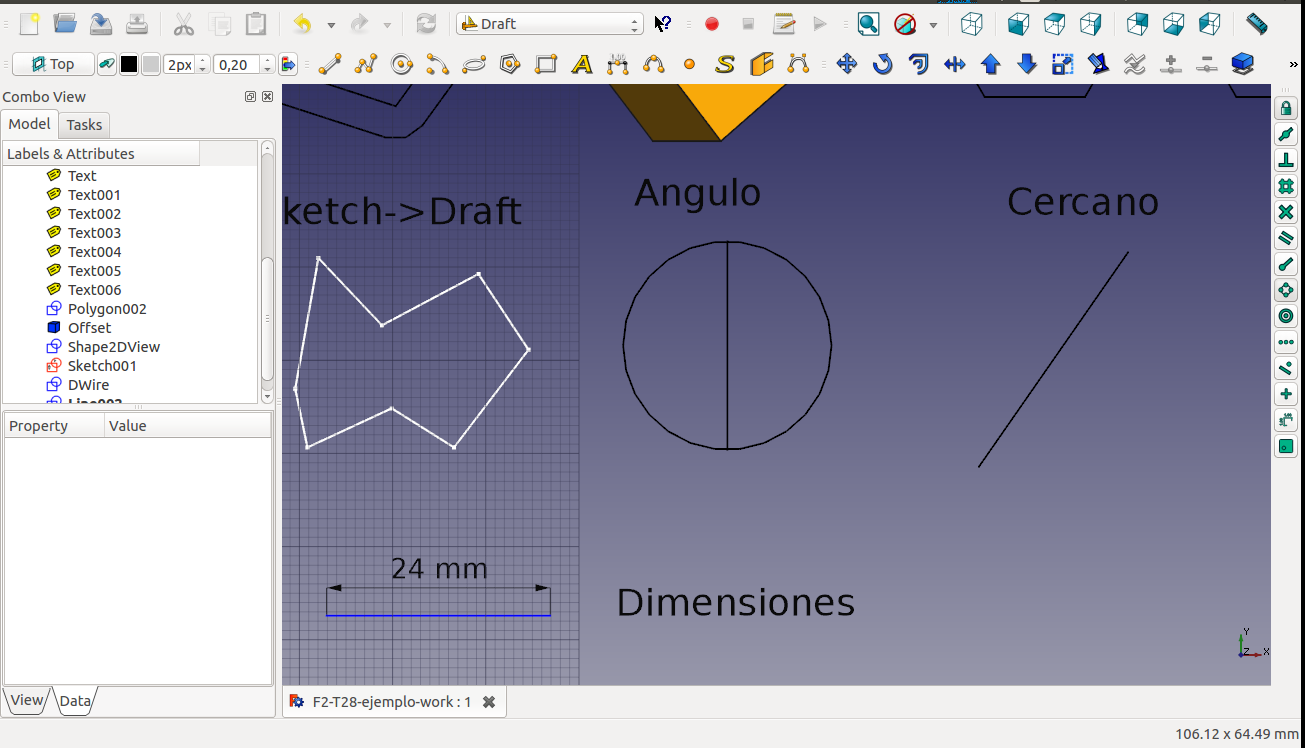Click the Move objects tool

(x=846, y=65)
